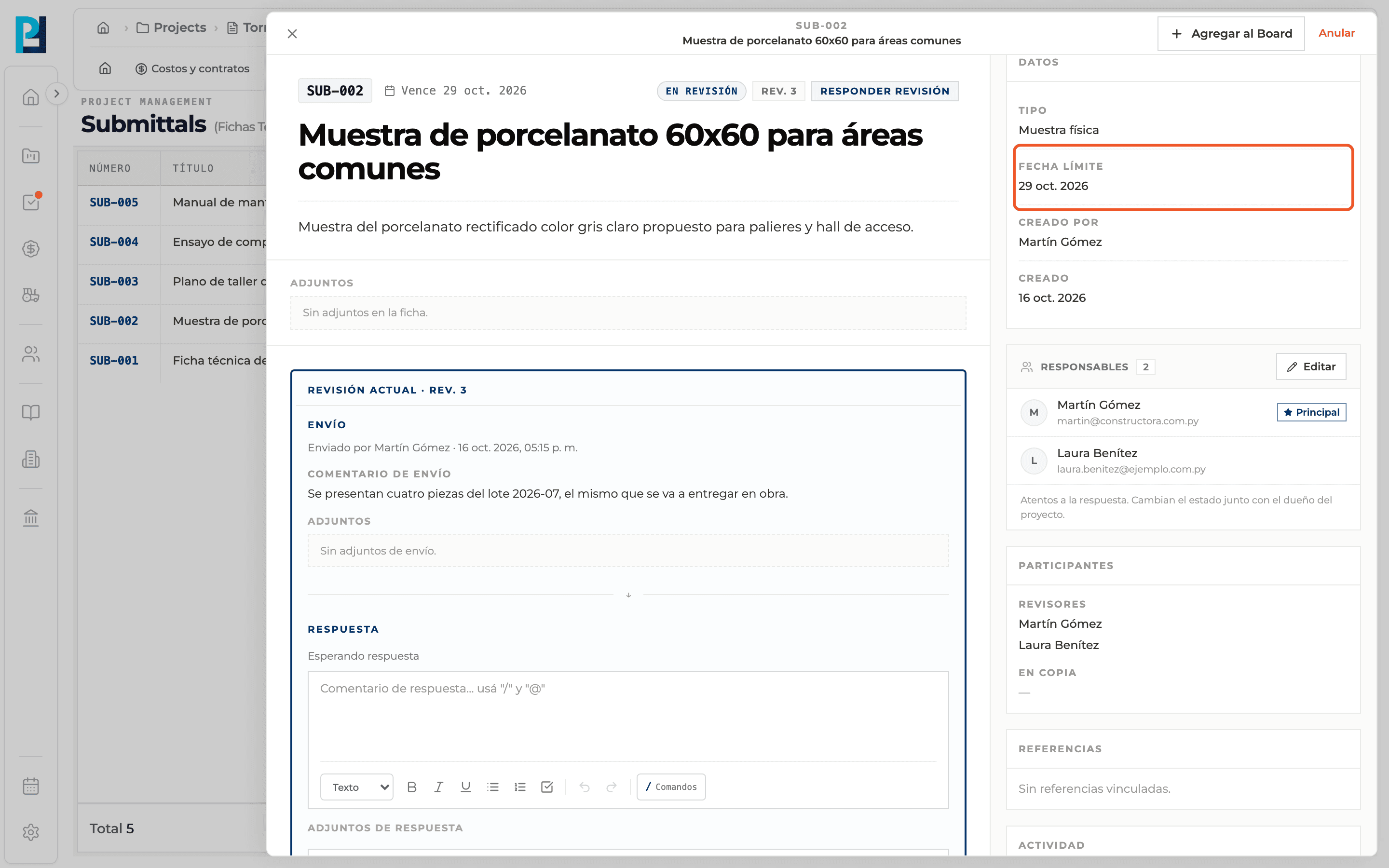Edit the Responsables list
This screenshot has height=868, width=1389.
pyautogui.click(x=1311, y=366)
